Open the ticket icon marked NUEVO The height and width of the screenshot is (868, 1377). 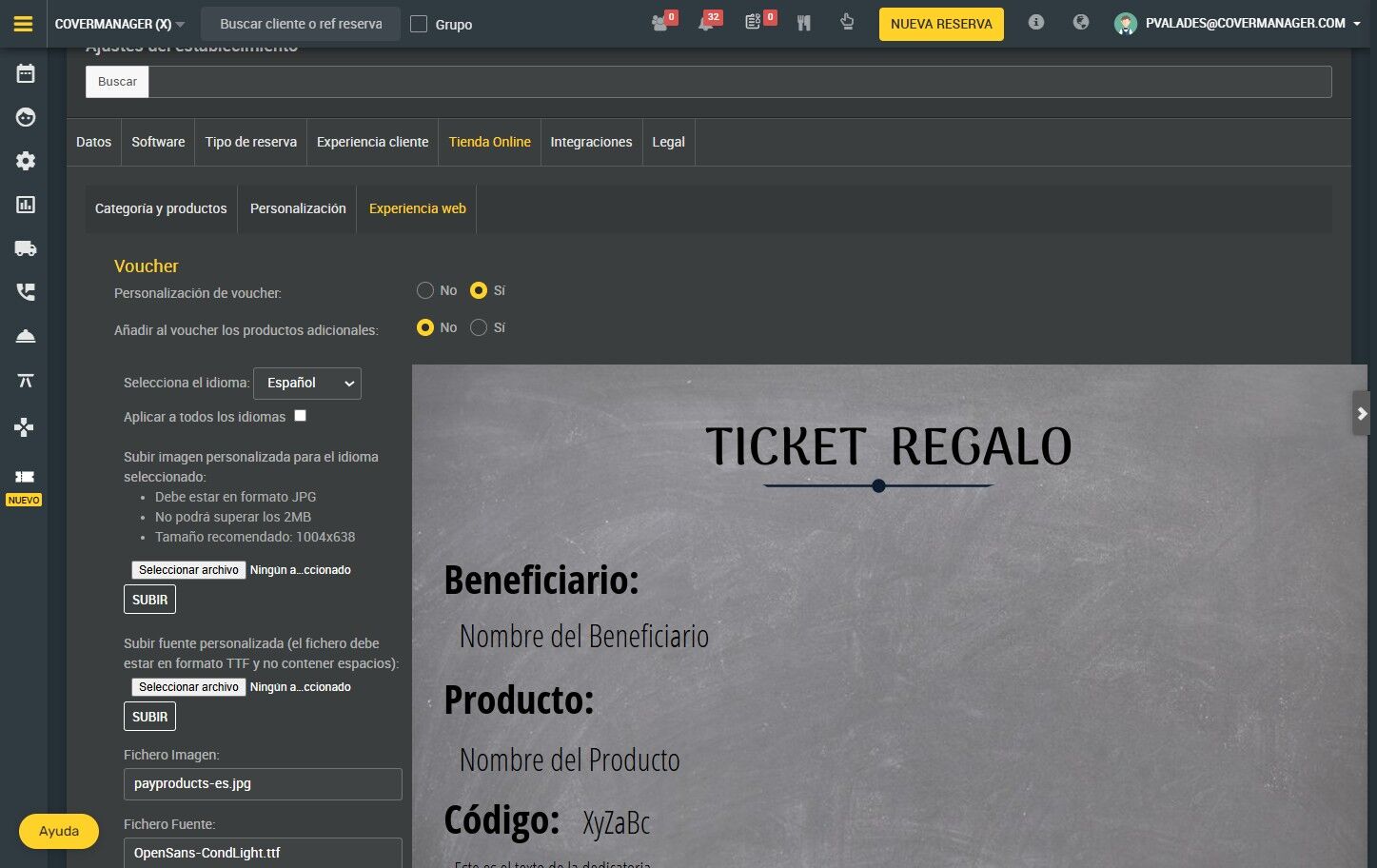25,477
